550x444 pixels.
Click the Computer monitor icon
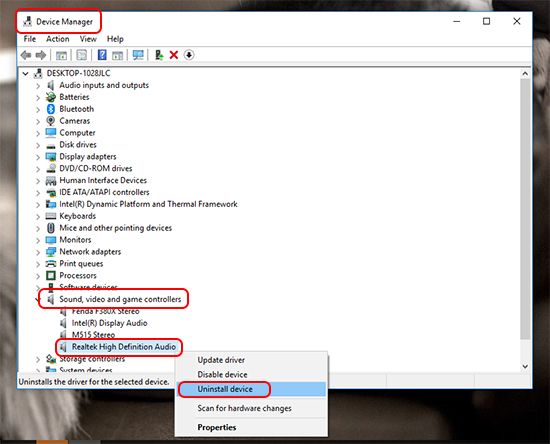(51, 133)
